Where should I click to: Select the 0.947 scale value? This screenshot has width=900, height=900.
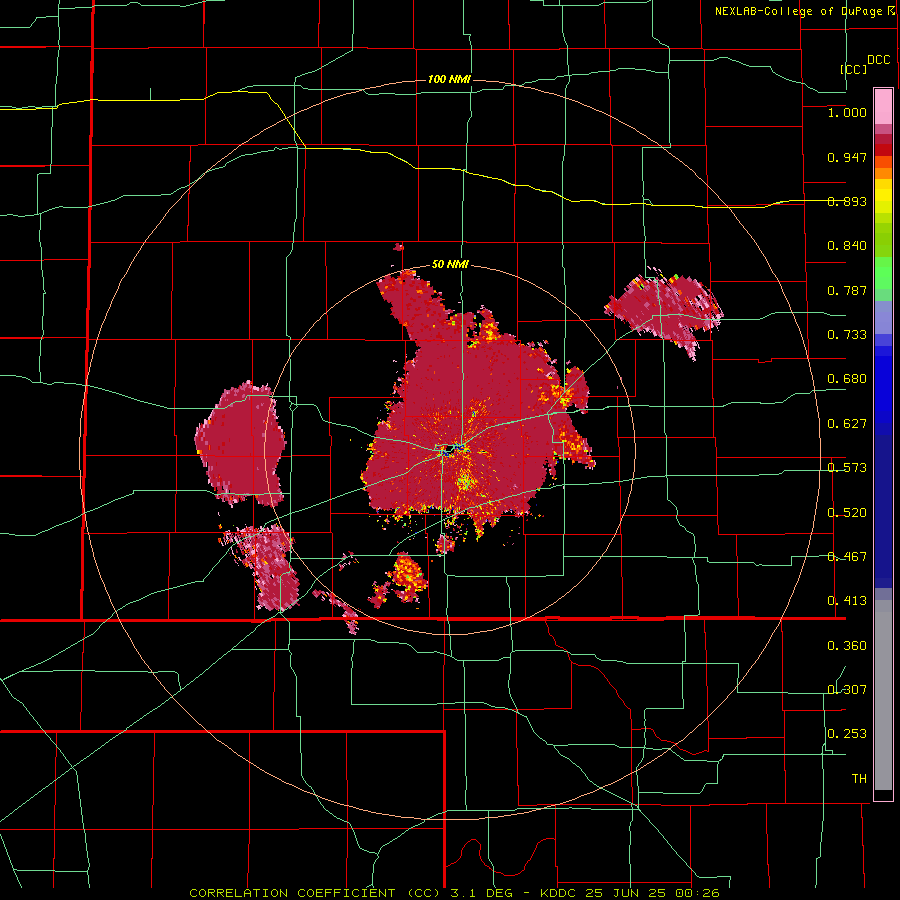pyautogui.click(x=847, y=157)
